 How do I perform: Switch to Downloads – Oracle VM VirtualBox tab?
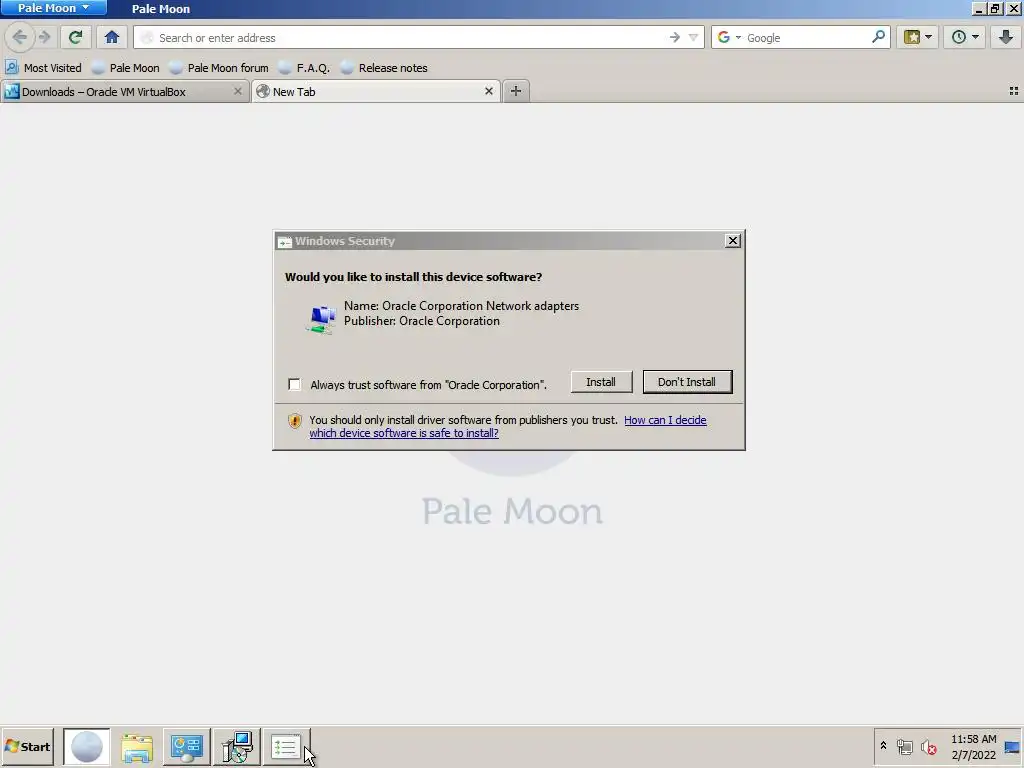pyautogui.click(x=125, y=91)
